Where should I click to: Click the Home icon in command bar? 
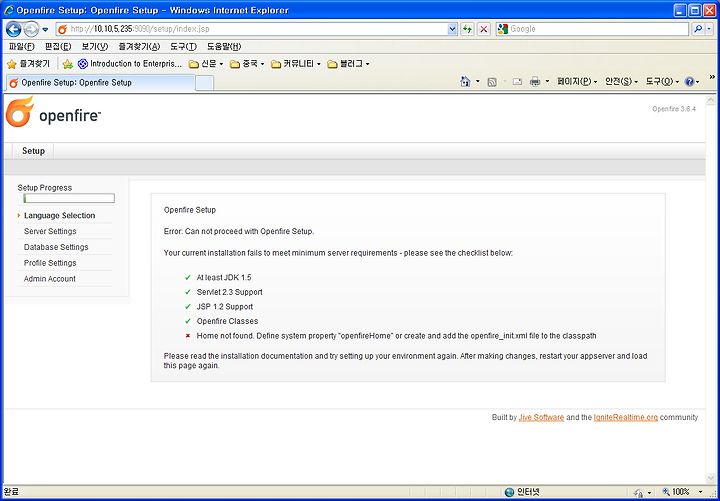coord(465,82)
